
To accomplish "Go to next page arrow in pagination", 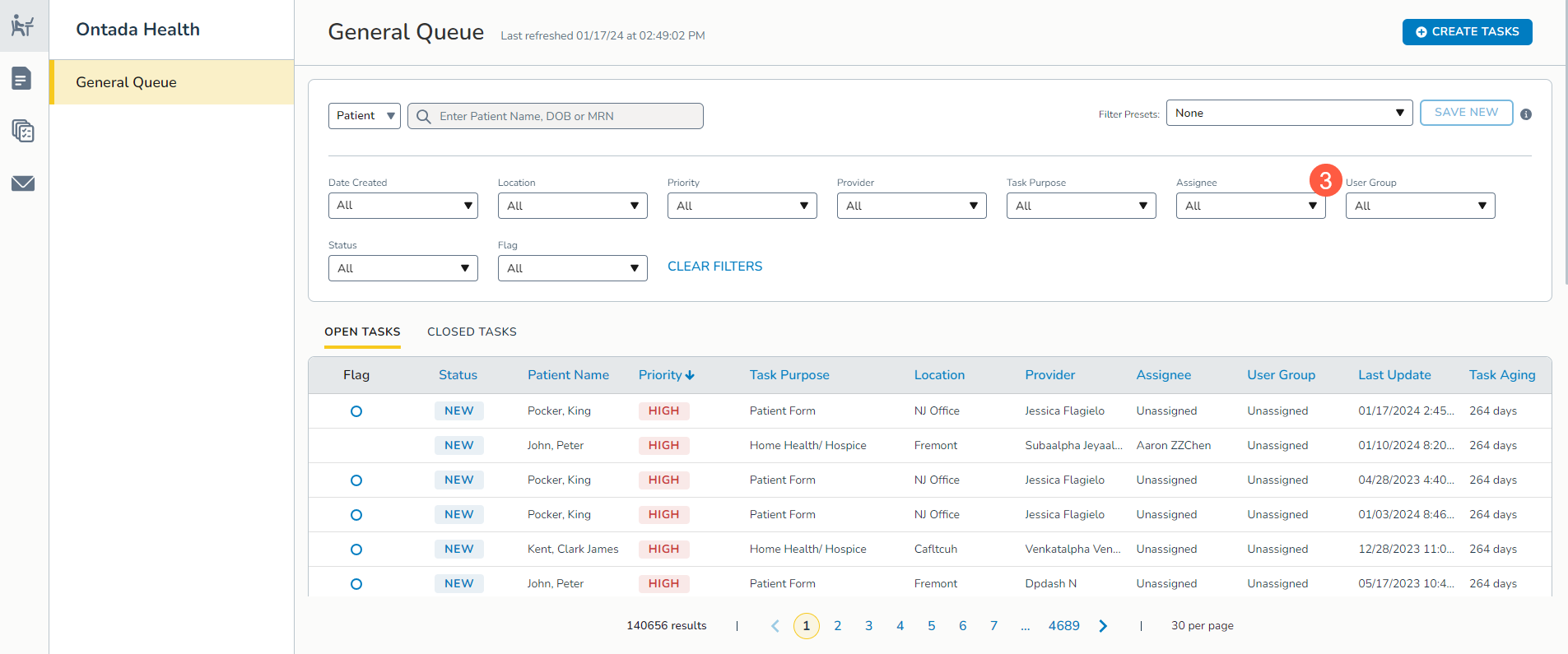I will 1103,626.
